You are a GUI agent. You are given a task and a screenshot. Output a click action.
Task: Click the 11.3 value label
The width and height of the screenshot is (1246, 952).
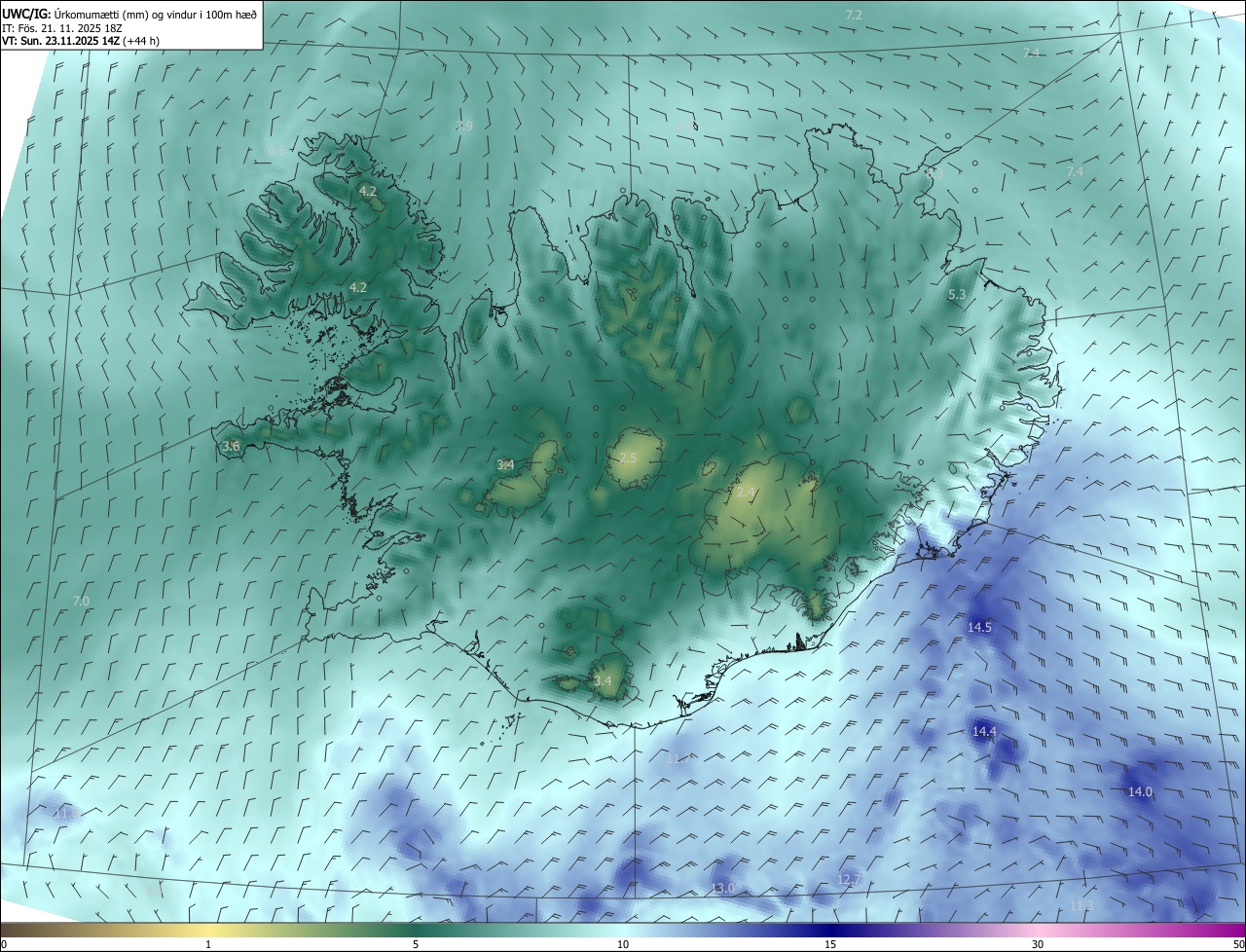coord(1081,905)
